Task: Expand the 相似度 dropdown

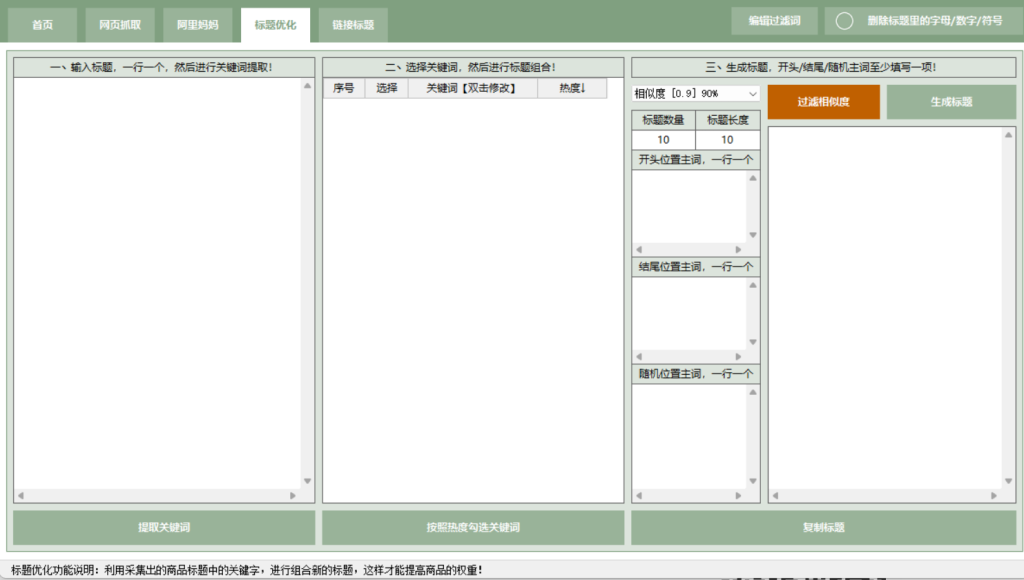Action: tap(696, 93)
